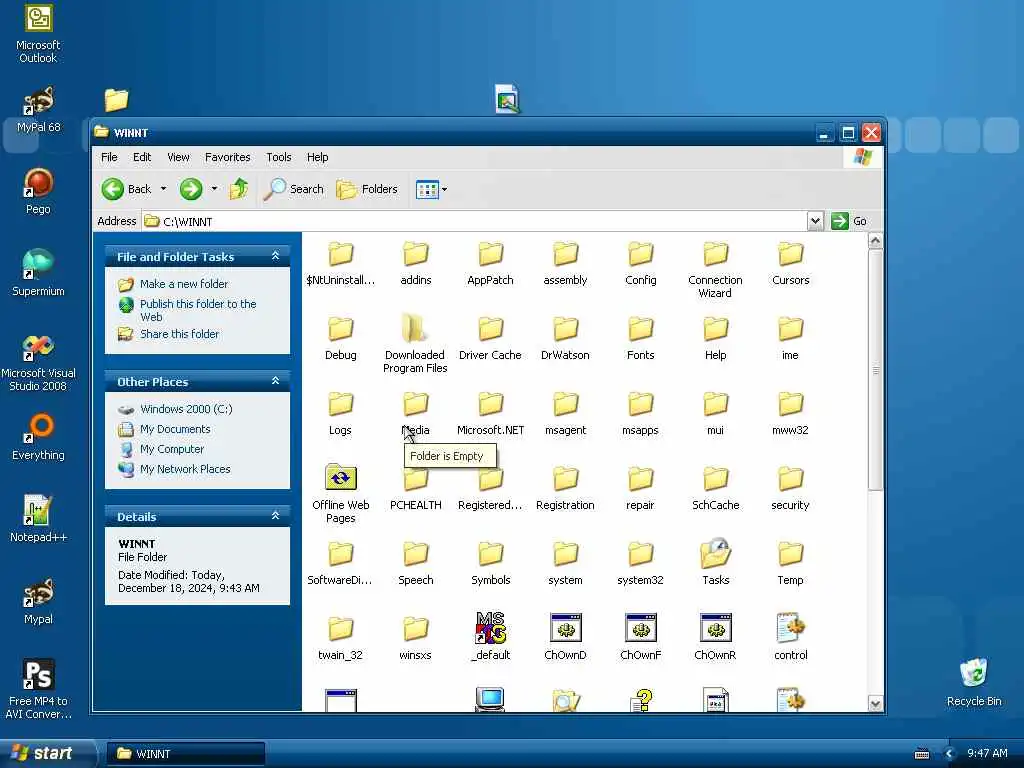Click Share this folder link
The width and height of the screenshot is (1024, 768).
coord(180,334)
